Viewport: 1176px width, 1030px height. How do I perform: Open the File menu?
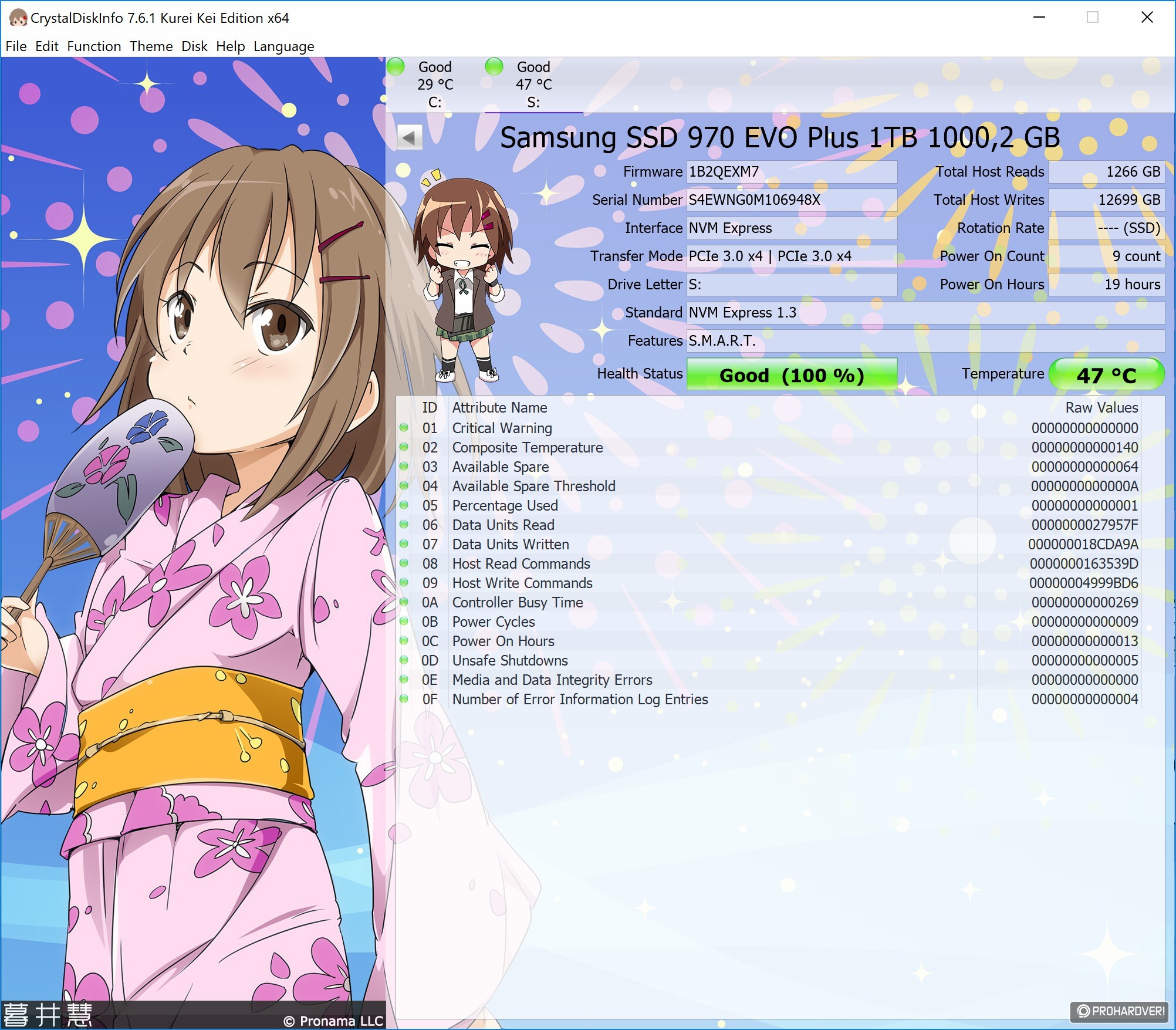coord(16,46)
